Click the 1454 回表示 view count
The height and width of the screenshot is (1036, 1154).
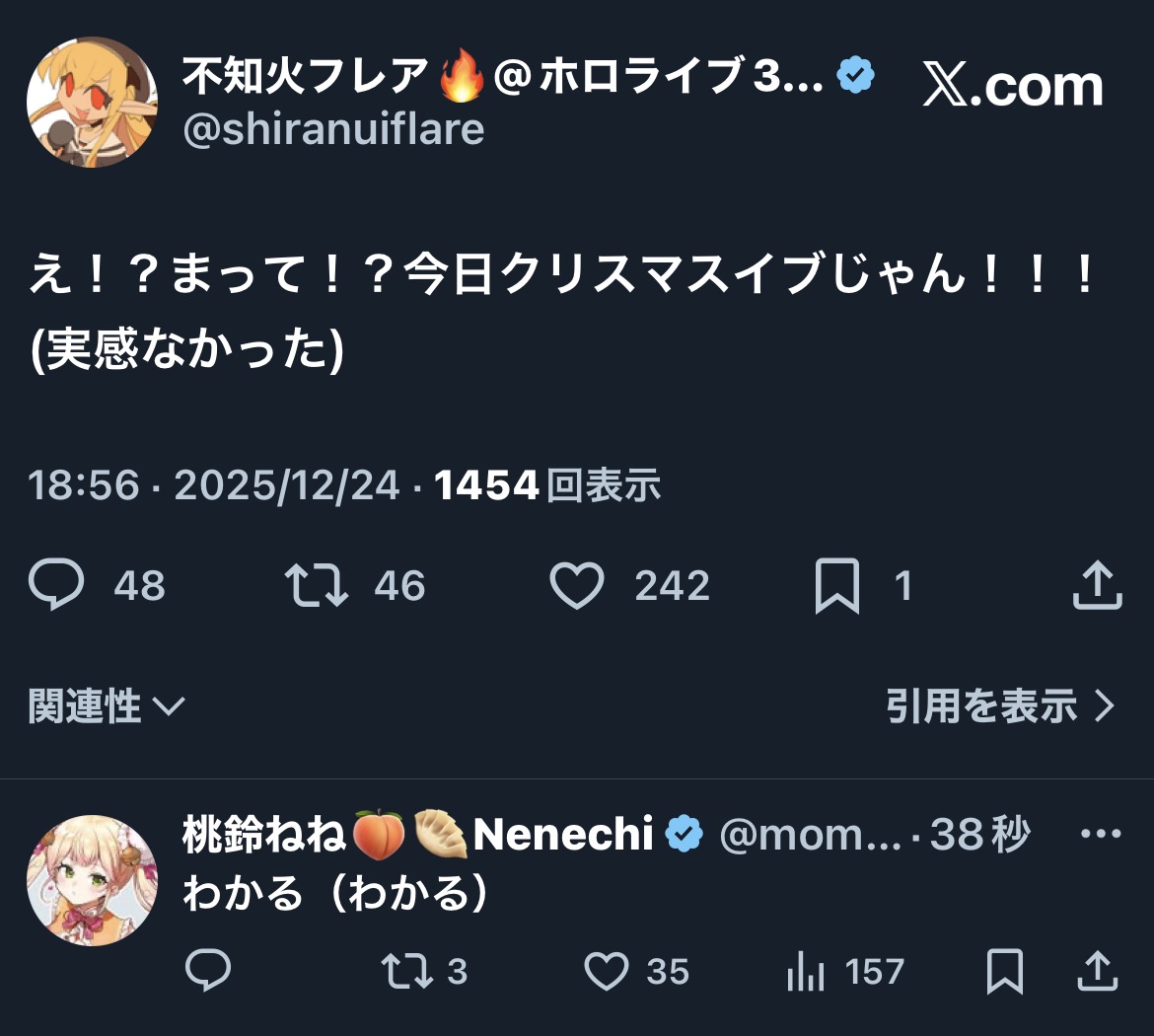[x=547, y=485]
